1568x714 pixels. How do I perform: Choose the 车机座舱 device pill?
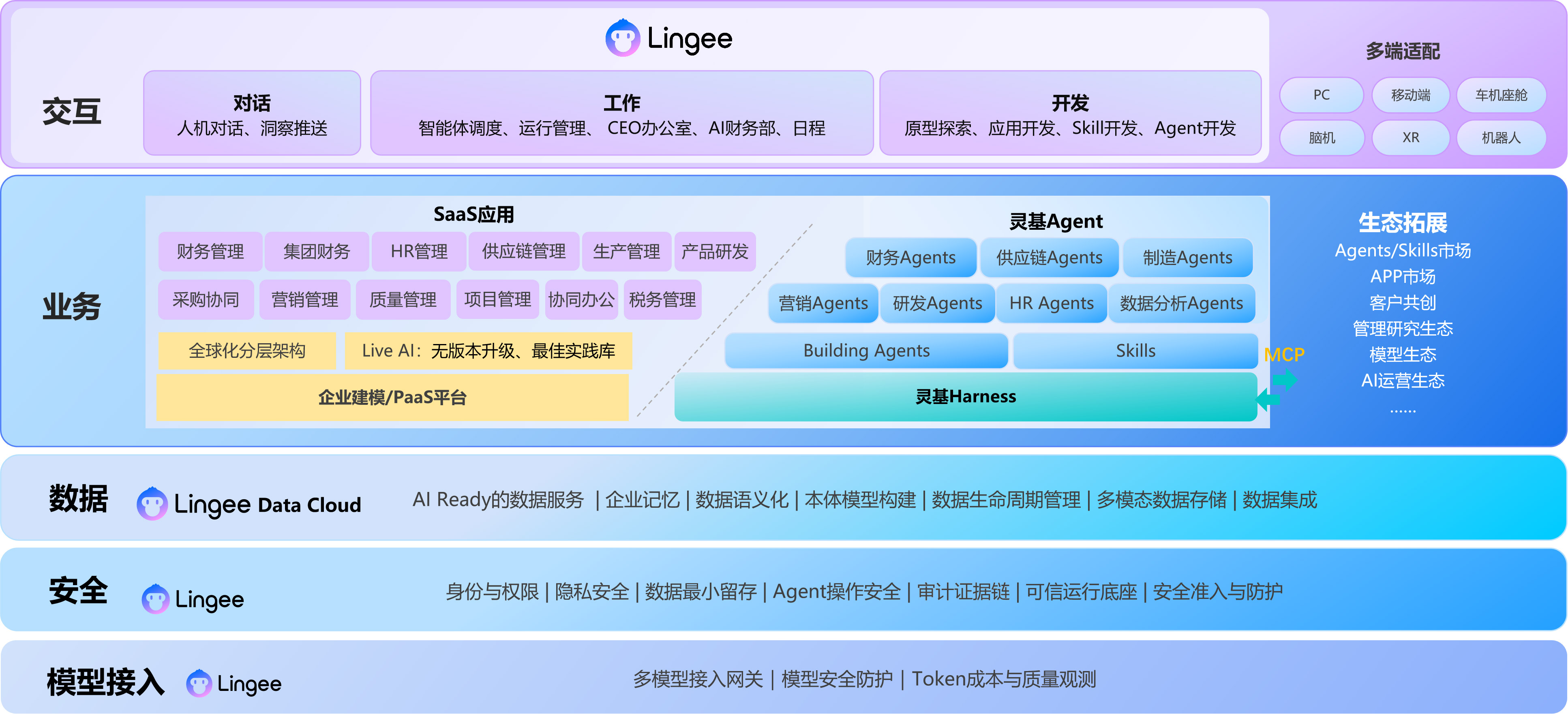coord(1501,95)
